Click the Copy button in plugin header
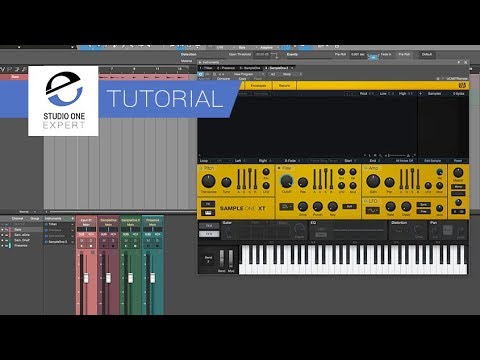The image size is (480, 360). click(x=242, y=79)
